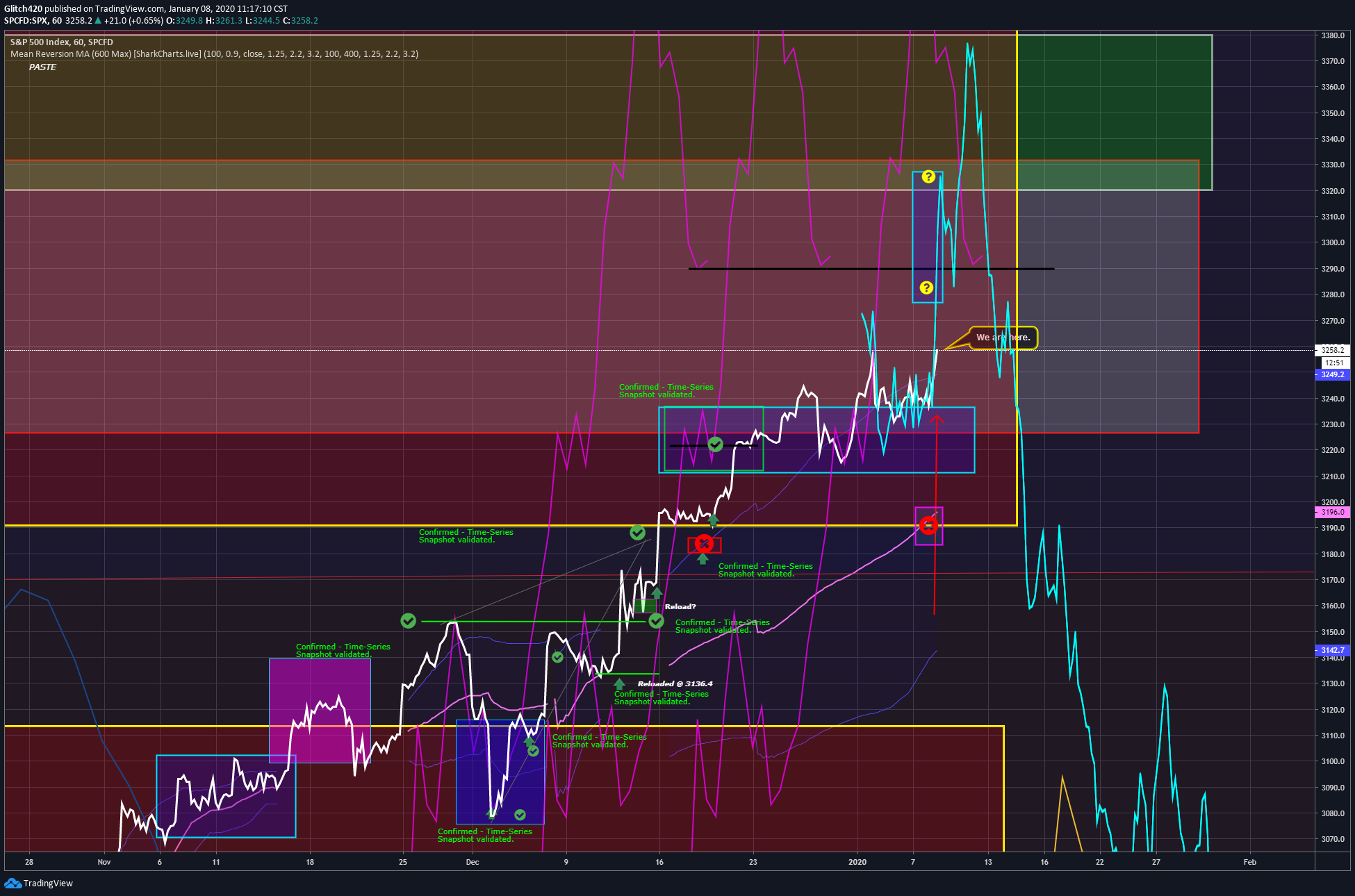This screenshot has width=1355, height=896.
Task: Click the pink price label 3196.0
Action: click(x=1332, y=512)
